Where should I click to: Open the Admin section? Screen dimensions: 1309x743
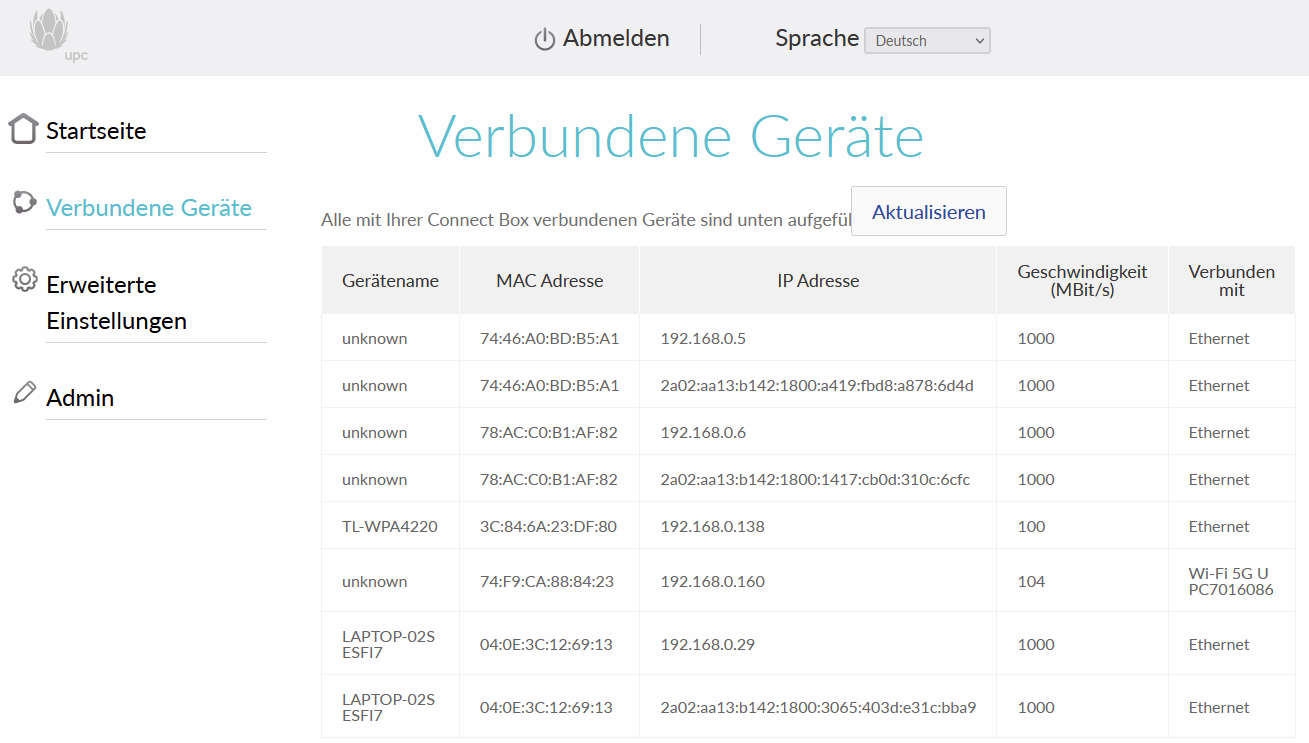[x=80, y=398]
